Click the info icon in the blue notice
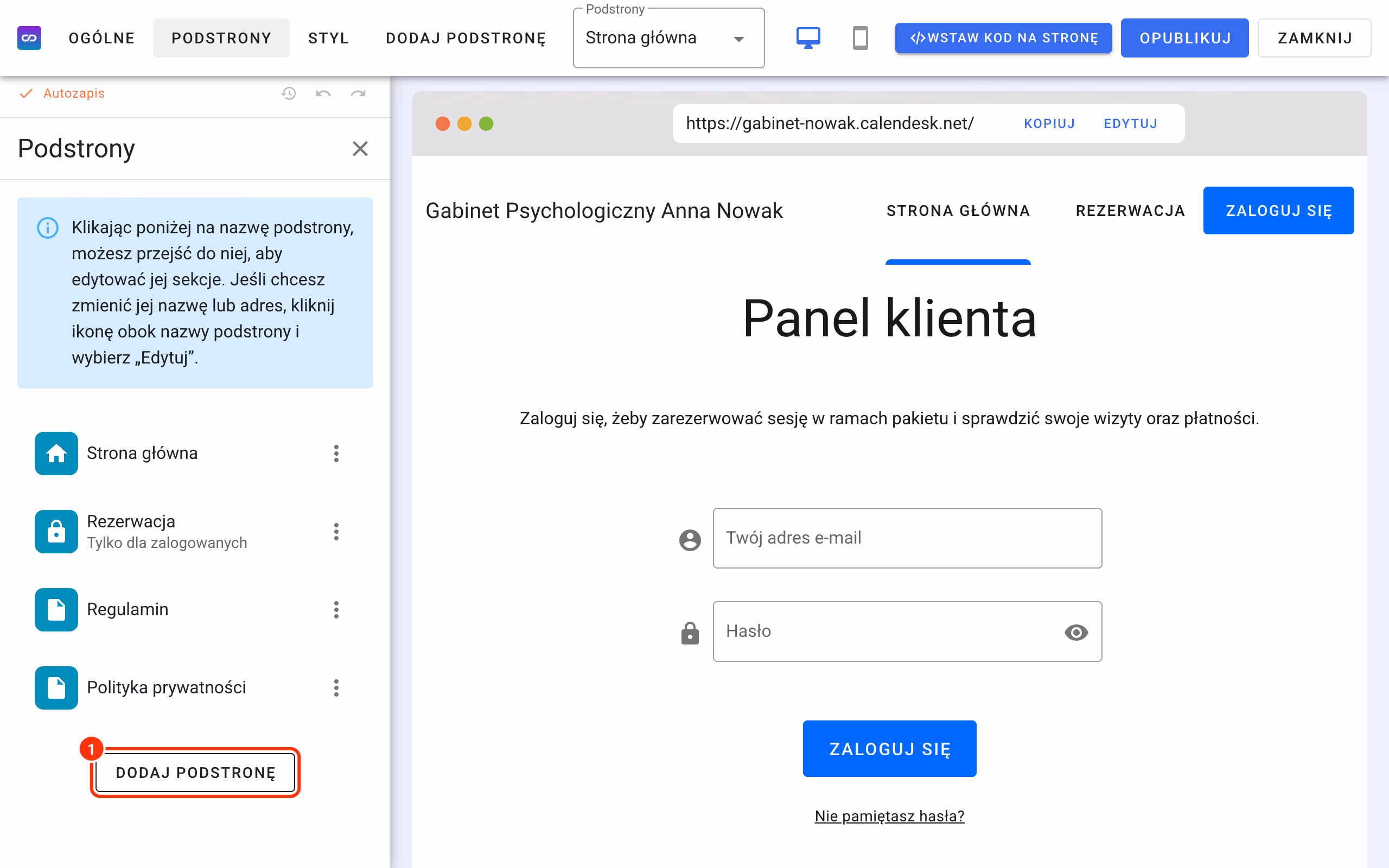Image resolution: width=1389 pixels, height=868 pixels. [x=48, y=228]
